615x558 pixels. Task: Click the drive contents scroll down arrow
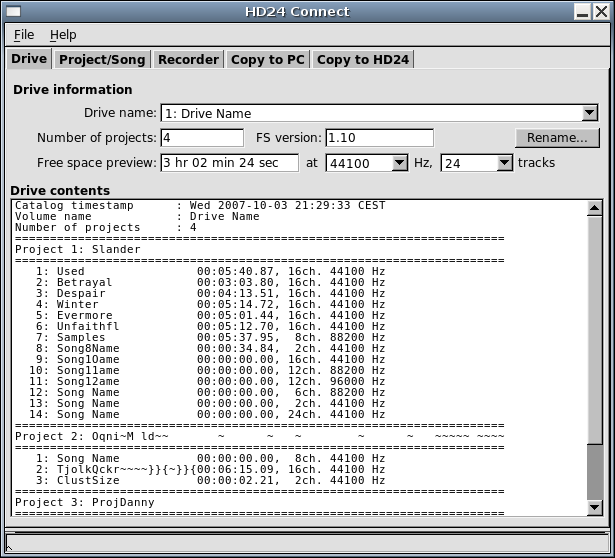pyautogui.click(x=594, y=506)
